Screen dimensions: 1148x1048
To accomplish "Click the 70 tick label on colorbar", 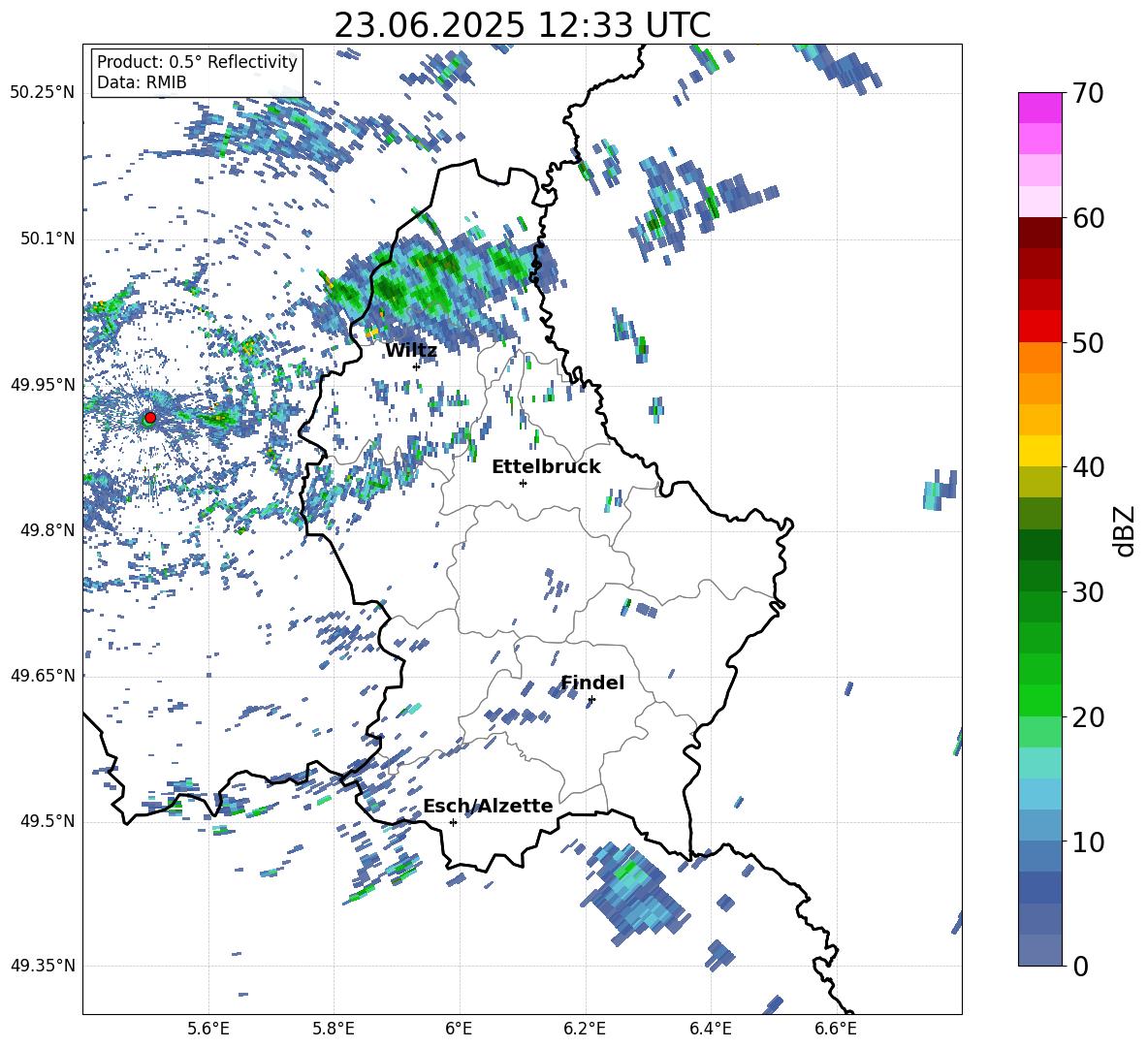I will click(x=1088, y=94).
